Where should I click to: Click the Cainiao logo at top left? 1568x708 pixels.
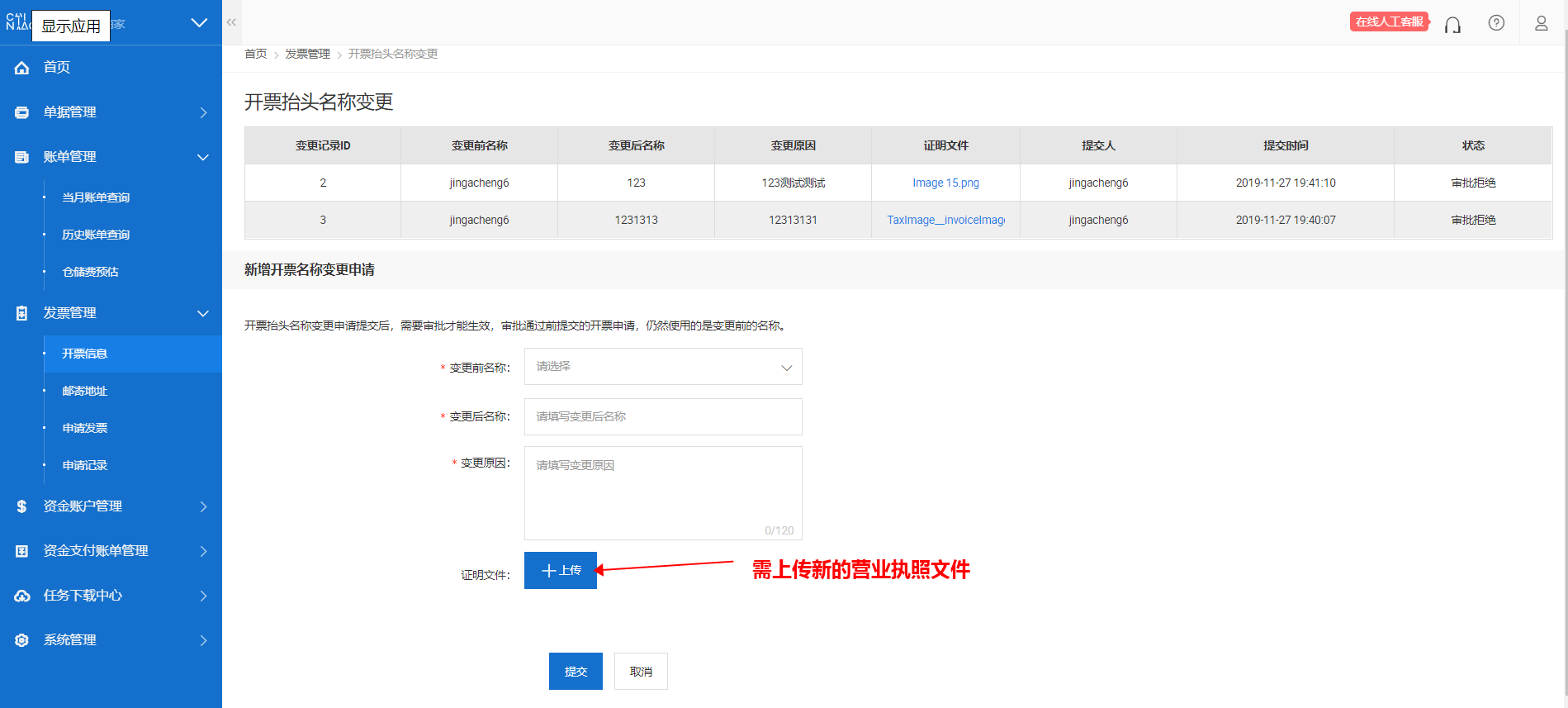[x=17, y=22]
